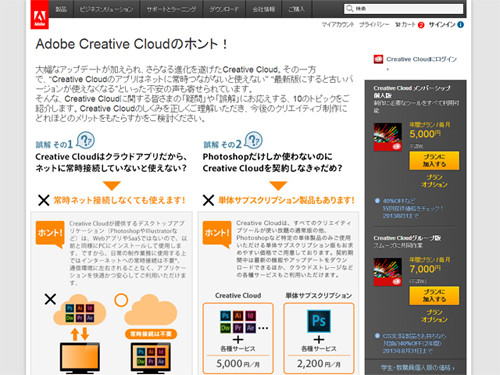Viewport: 500px width, 375px height.
Task: Click プランに加入する under the 5,000円 plan
Action: (x=434, y=161)
